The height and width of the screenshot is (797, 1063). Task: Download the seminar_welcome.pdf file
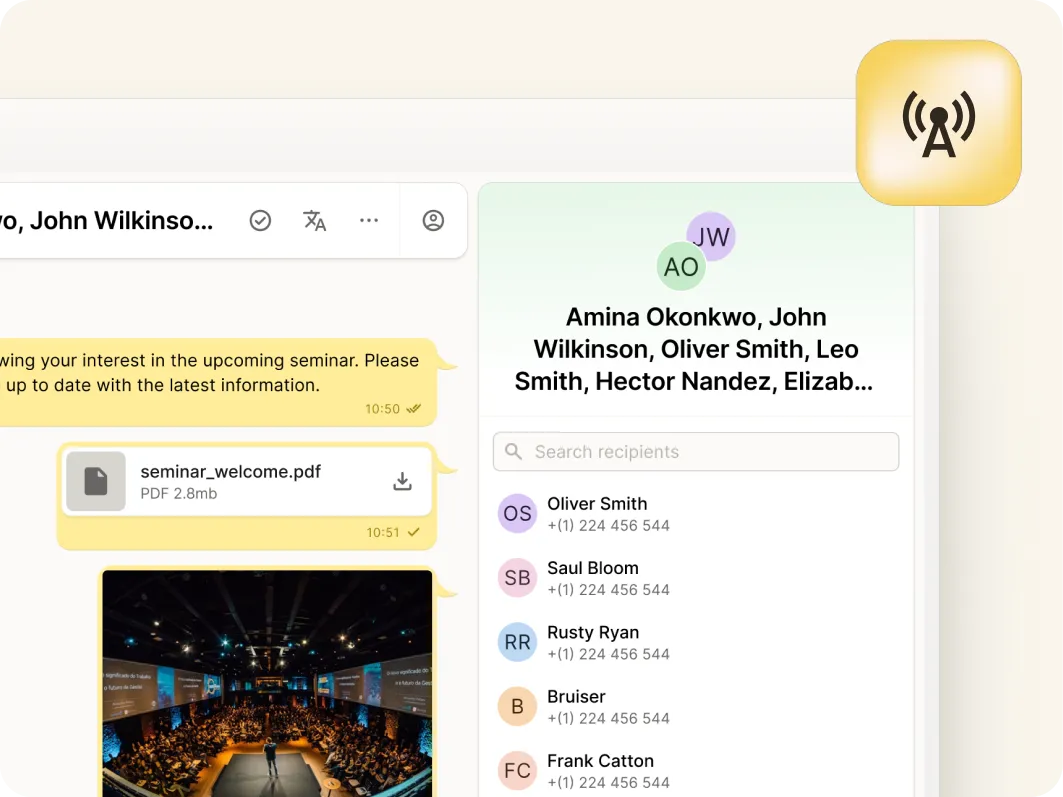(x=403, y=481)
